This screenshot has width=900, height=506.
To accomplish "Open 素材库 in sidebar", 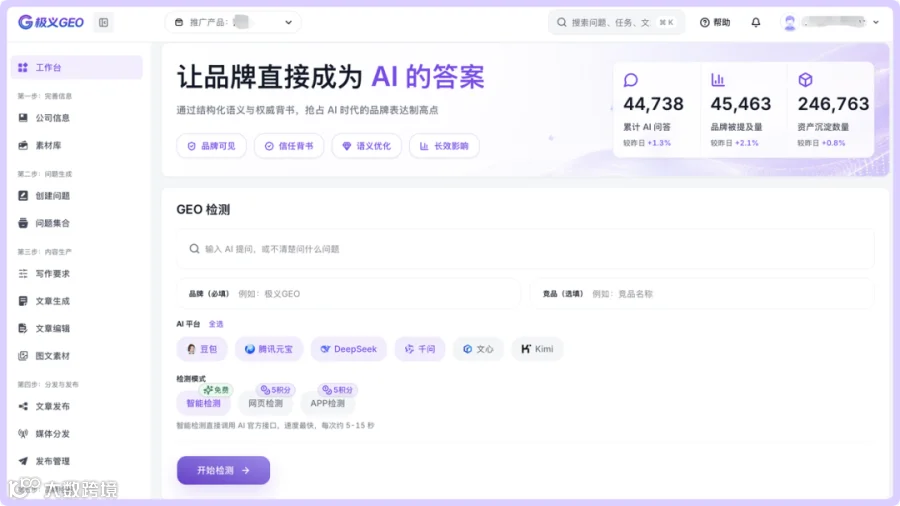I will 77,145.
